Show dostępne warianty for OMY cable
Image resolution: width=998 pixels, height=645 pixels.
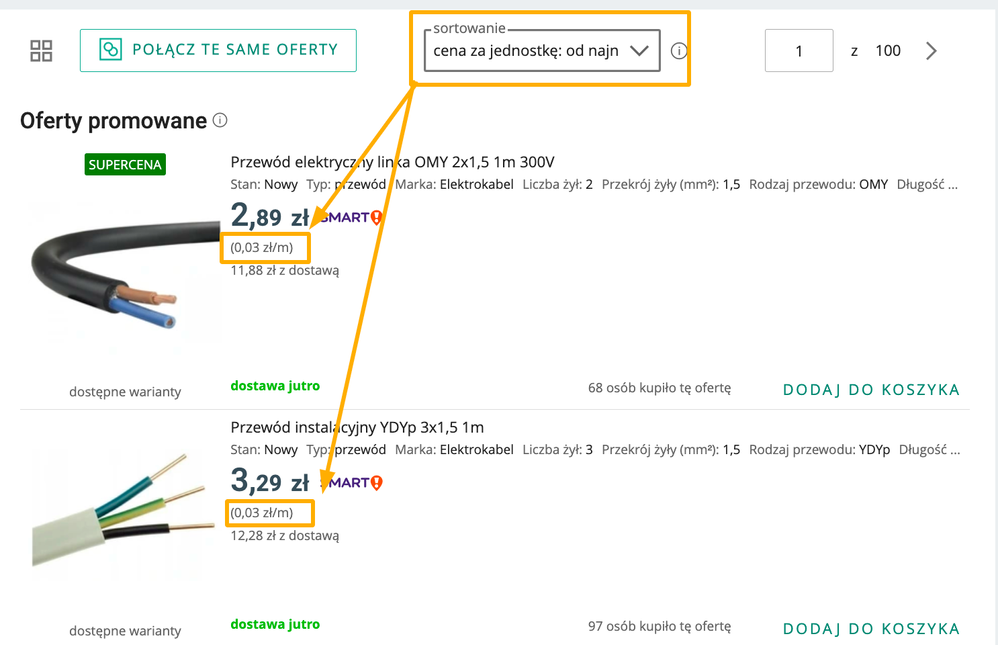(x=125, y=392)
